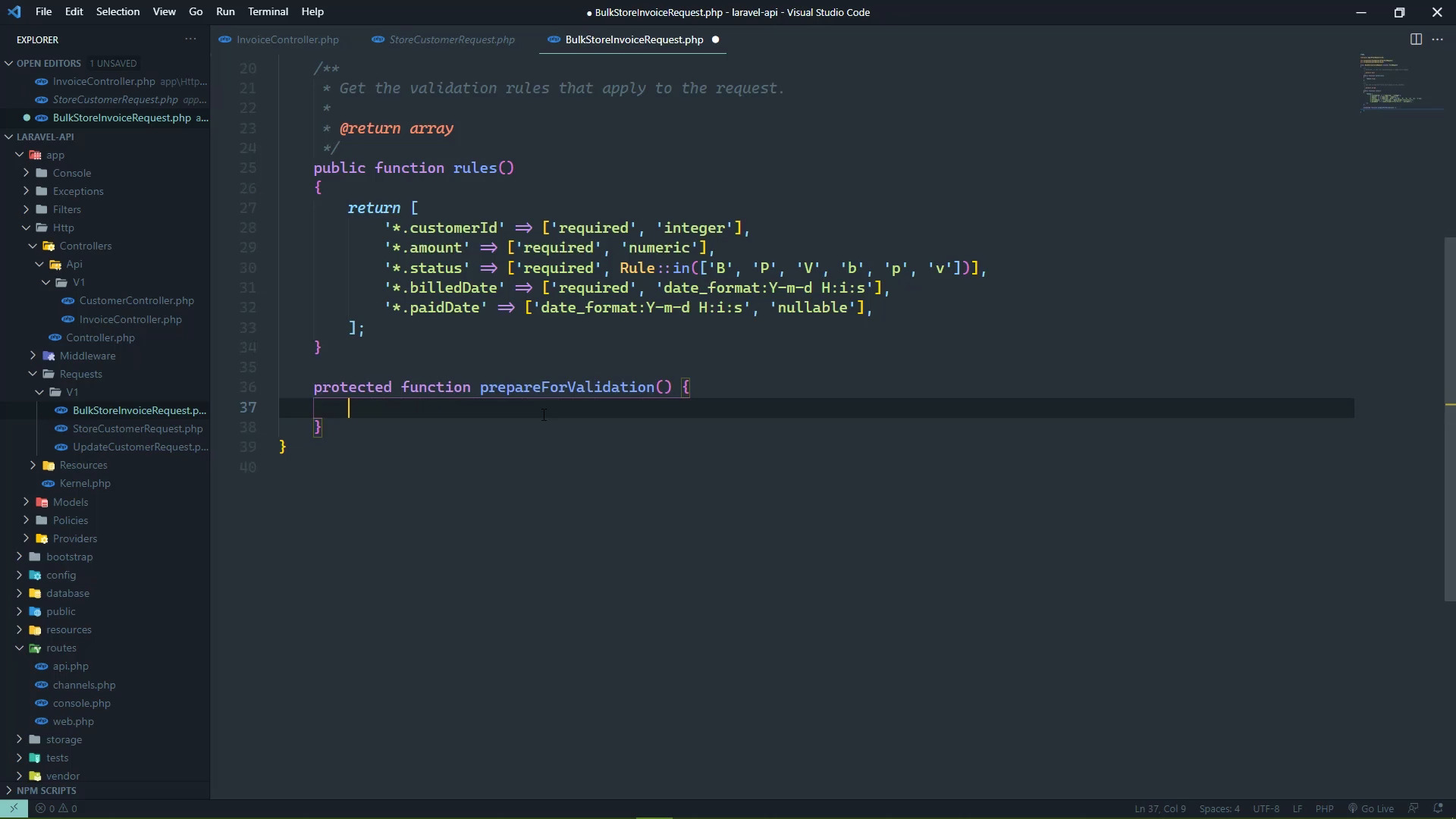Open Kernel.php in the explorer
Viewport: 1456px width, 819px height.
coord(85,483)
